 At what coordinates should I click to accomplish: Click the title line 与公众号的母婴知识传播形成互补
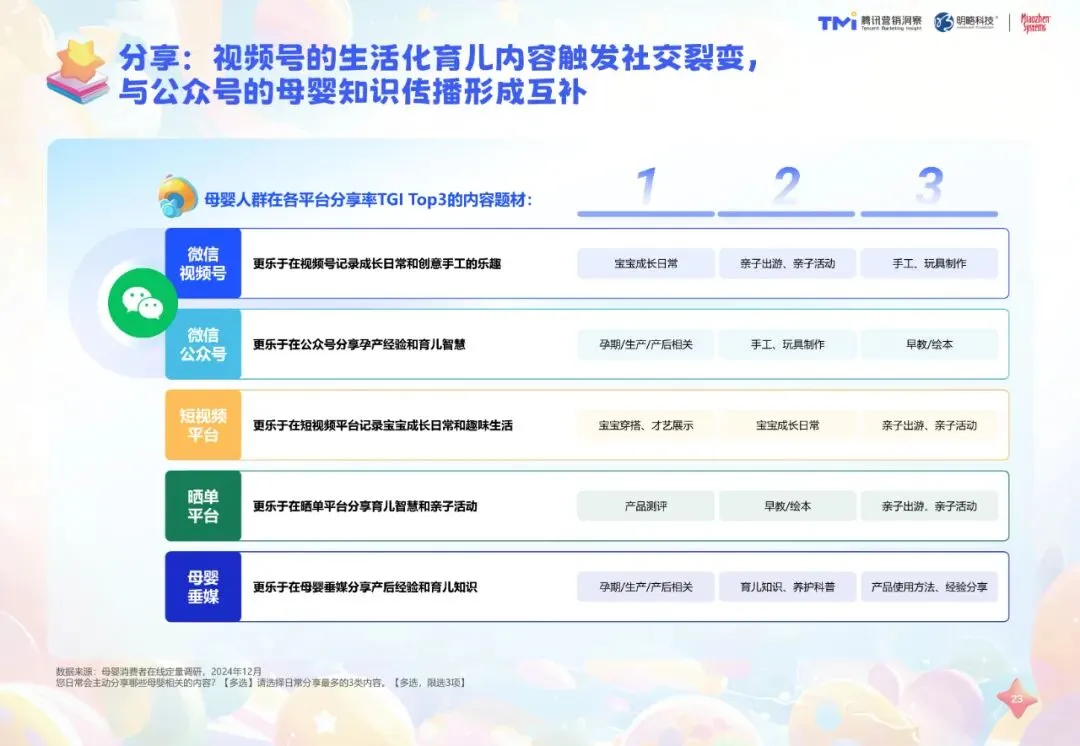tap(353, 92)
